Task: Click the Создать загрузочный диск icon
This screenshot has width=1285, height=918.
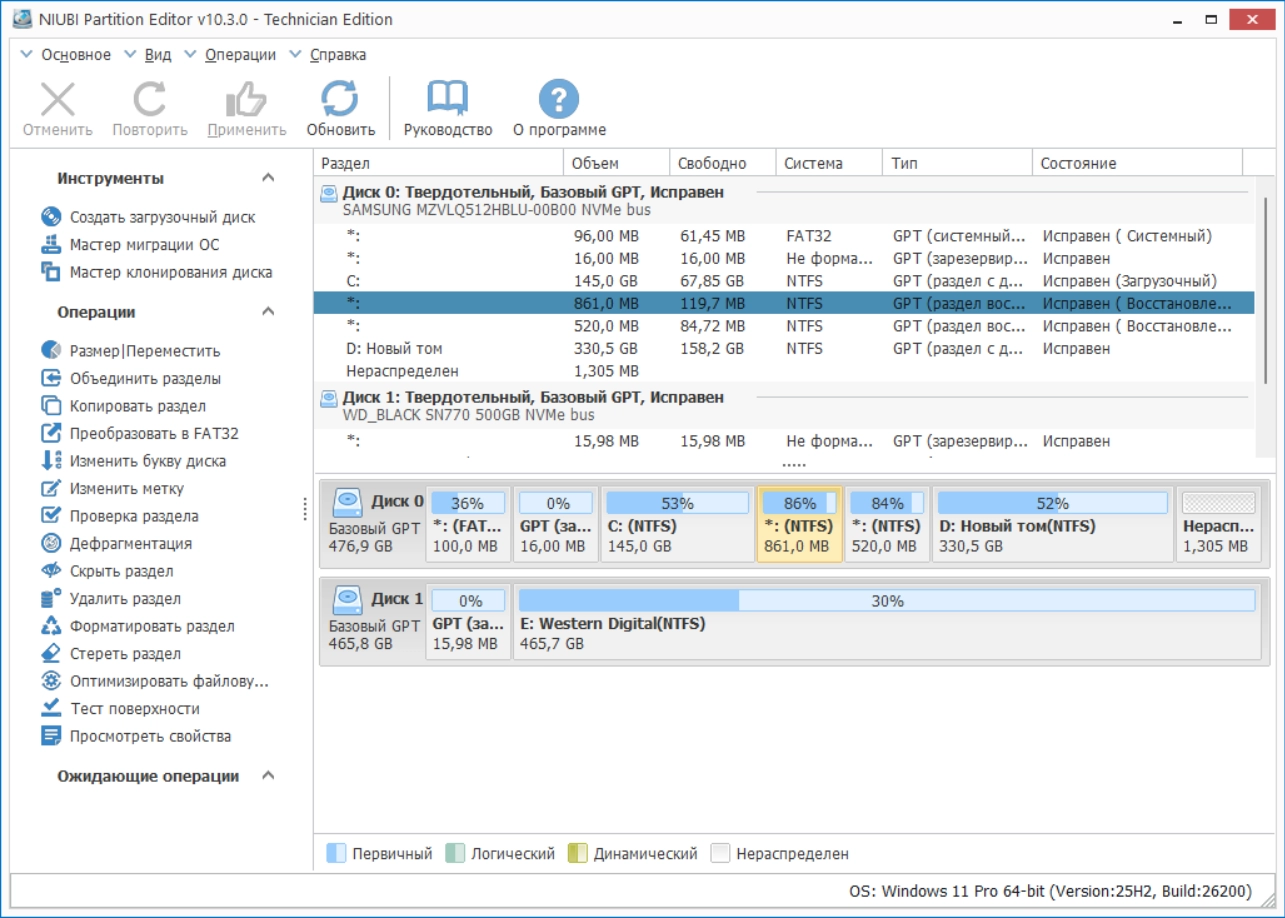Action: pyautogui.click(x=51, y=217)
